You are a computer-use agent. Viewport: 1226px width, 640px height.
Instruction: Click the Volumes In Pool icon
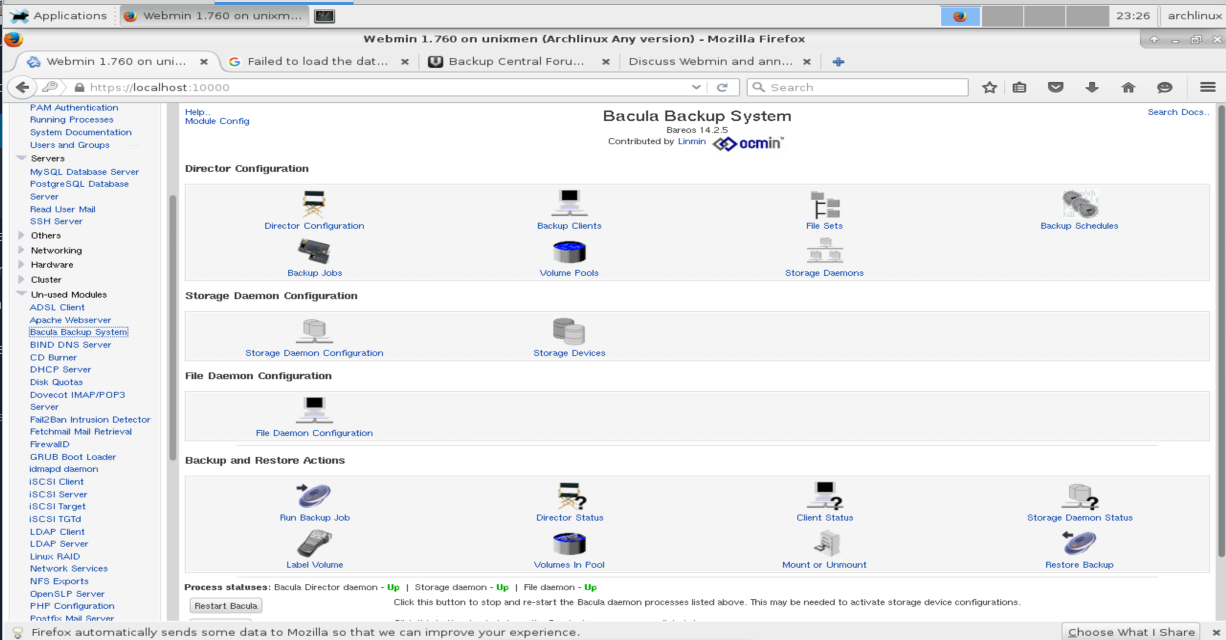pos(569,543)
